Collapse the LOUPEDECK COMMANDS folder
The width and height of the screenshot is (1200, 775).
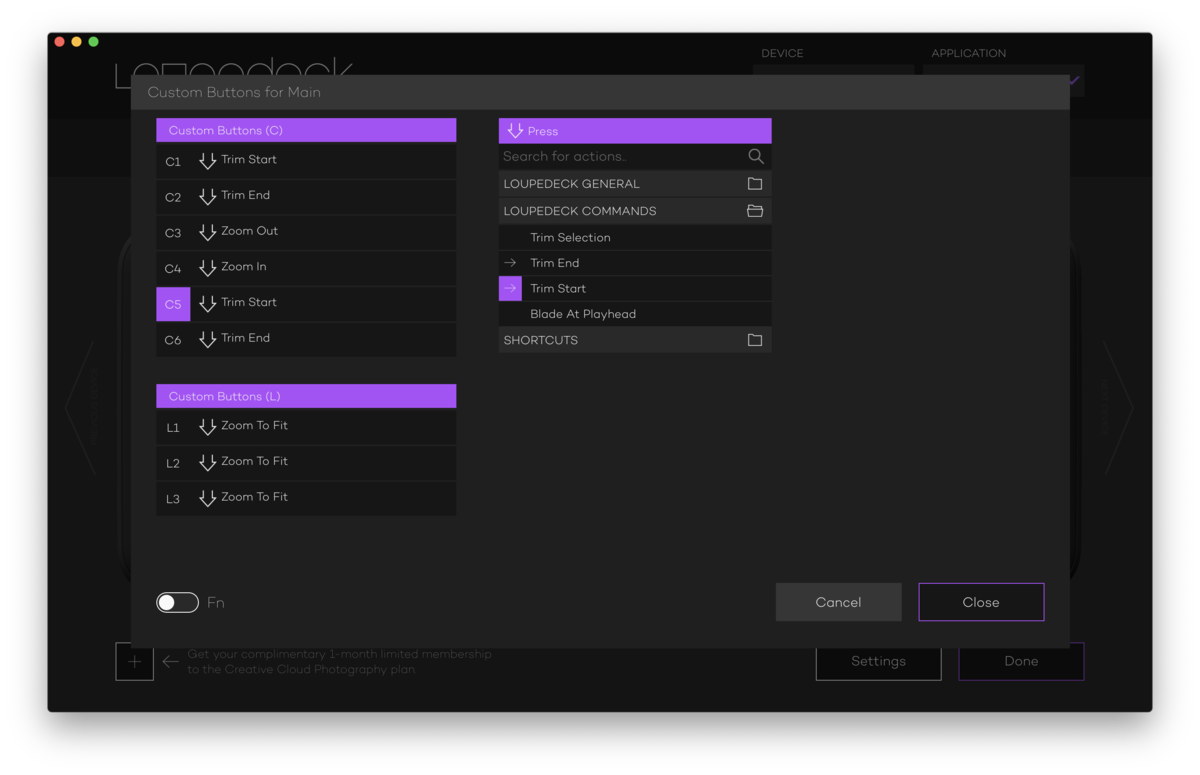click(635, 211)
